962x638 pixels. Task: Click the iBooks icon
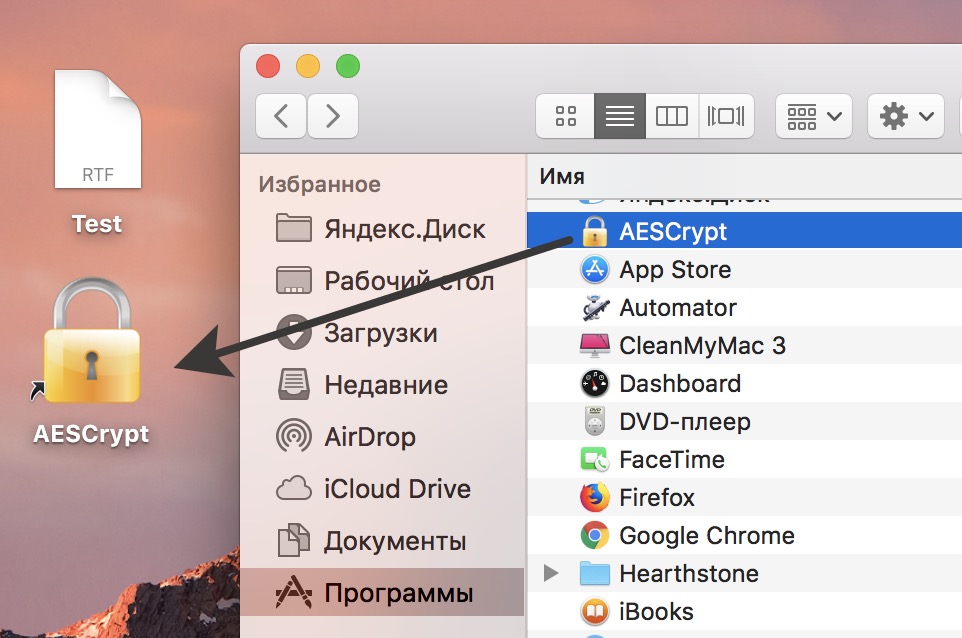[595, 612]
